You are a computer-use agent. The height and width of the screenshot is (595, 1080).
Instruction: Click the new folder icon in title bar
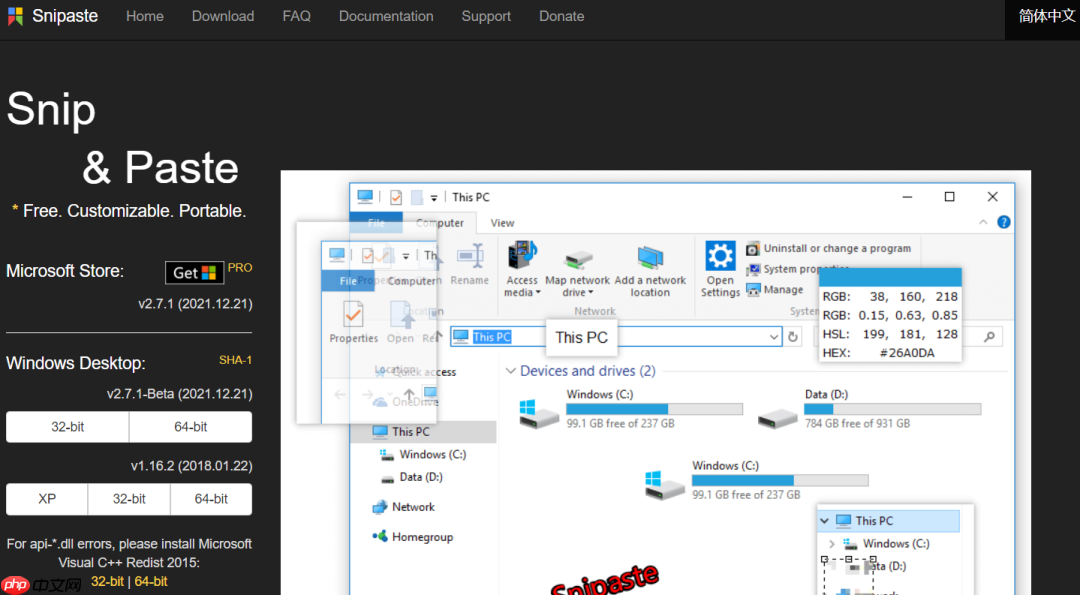417,198
